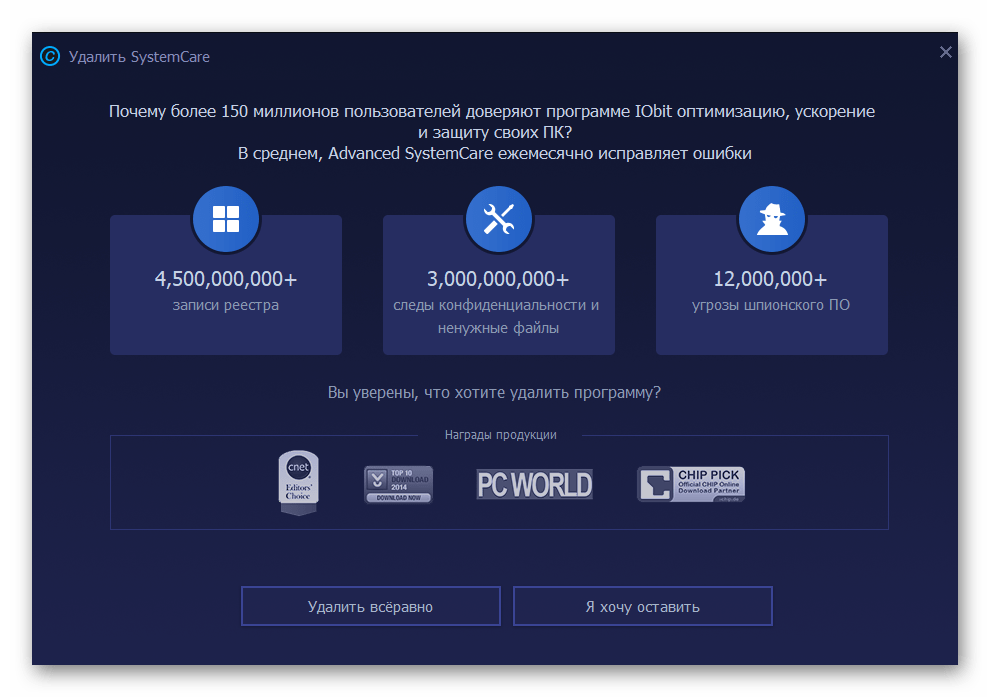Close the uninstall dialog with the X
The width and height of the screenshot is (990, 697).
click(945, 53)
